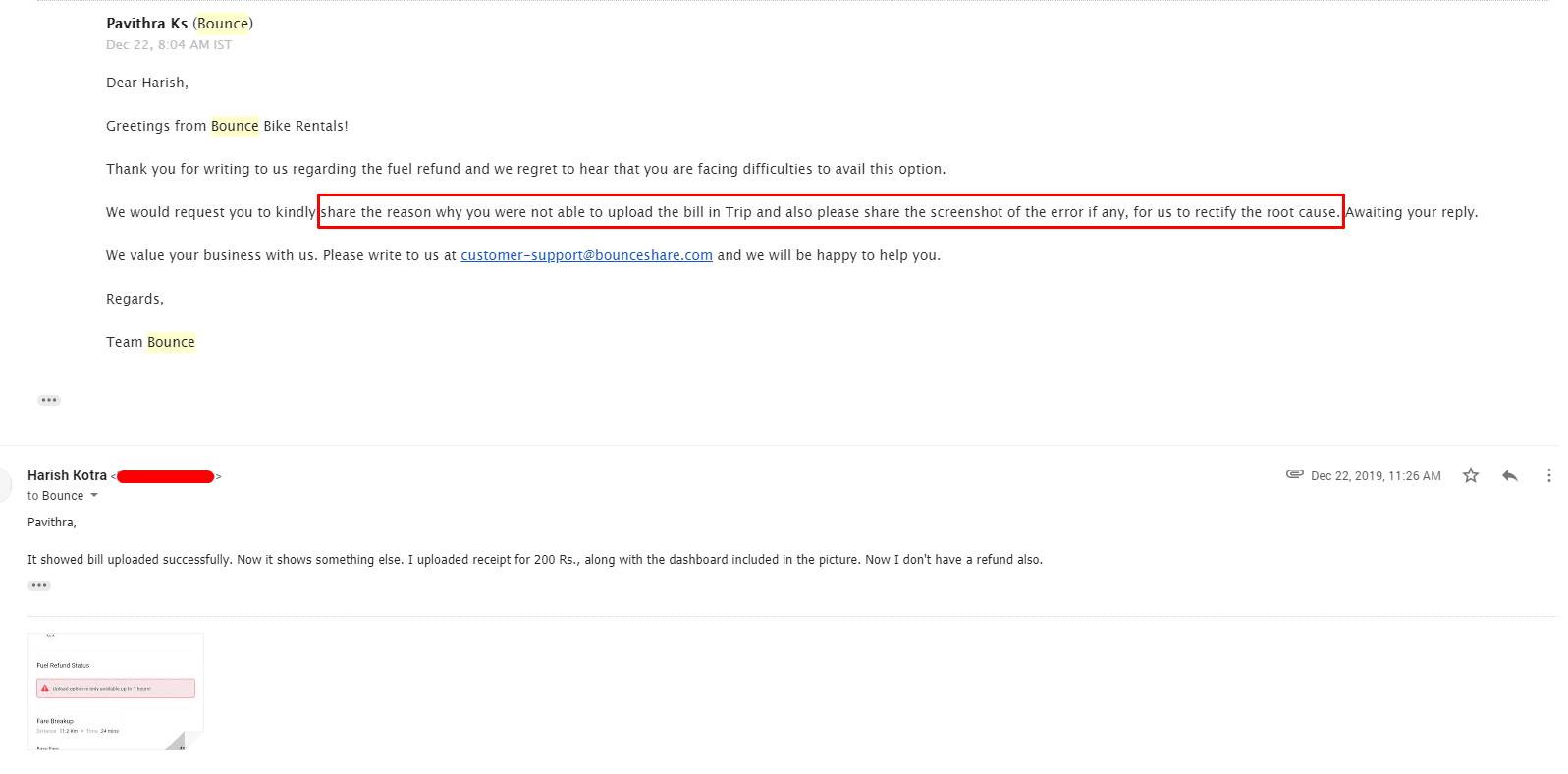Click the 'Pavithra,' salutation in the reply
The width and height of the screenshot is (1568, 774).
point(52,523)
